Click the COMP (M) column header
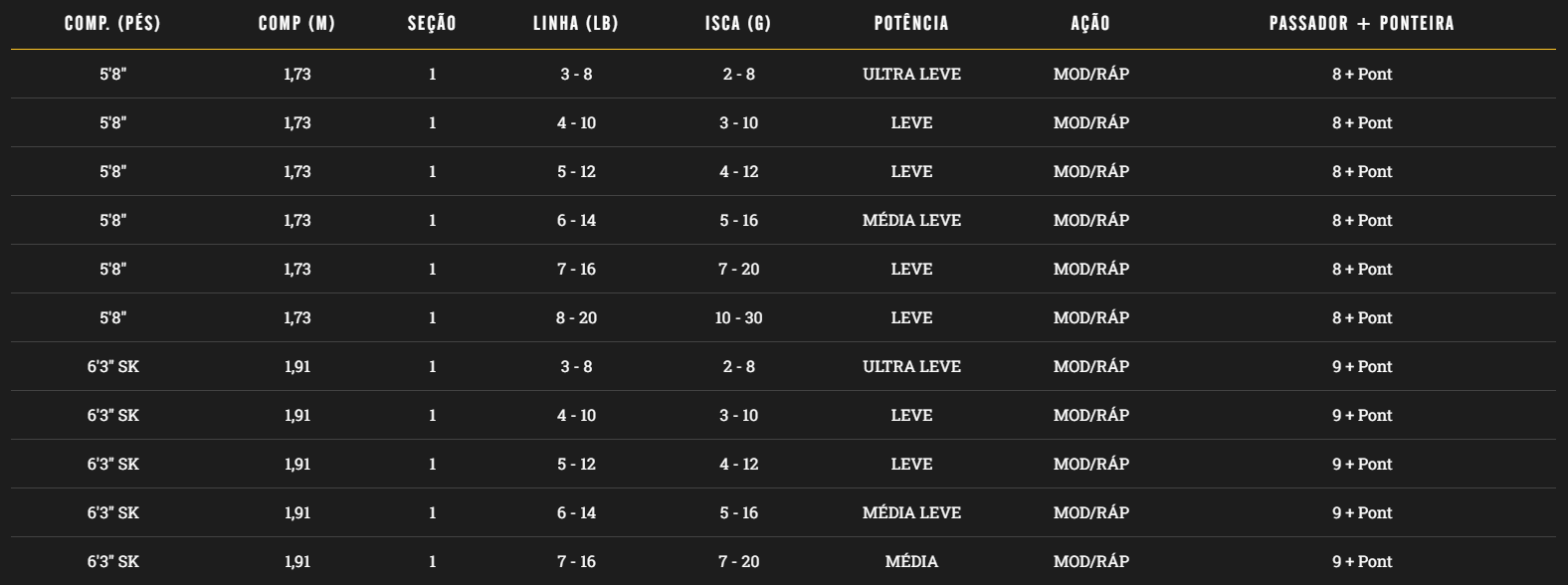Screen dimensions: 1568x585 [x=296, y=24]
